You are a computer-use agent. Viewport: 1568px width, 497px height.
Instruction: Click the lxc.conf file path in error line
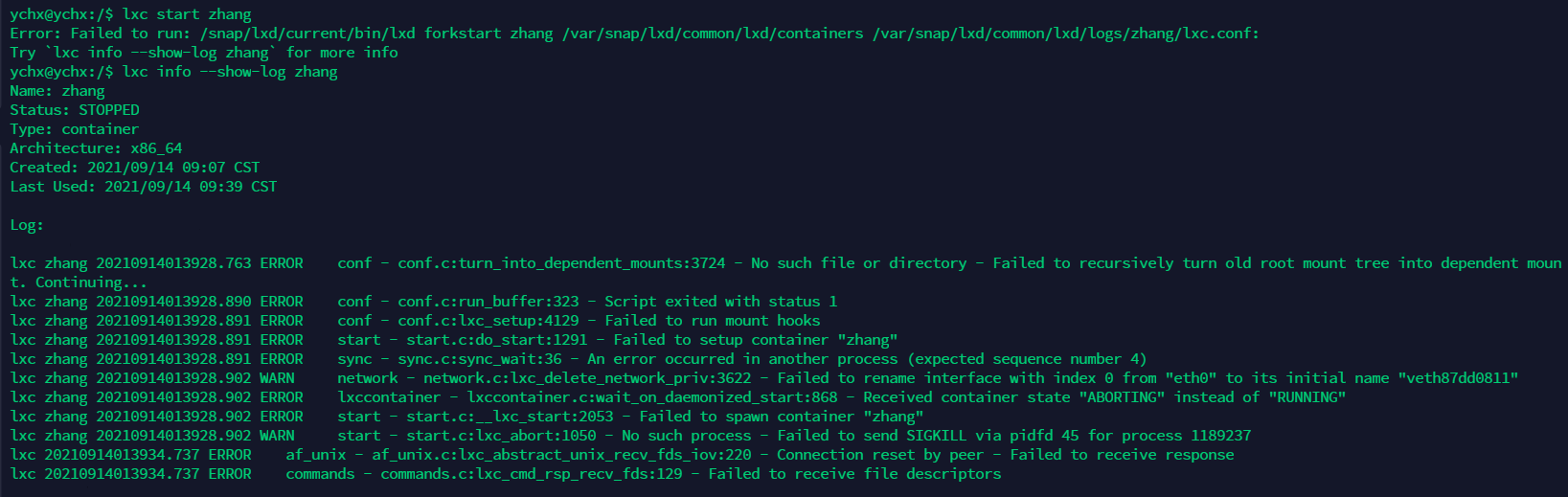tap(1065, 34)
